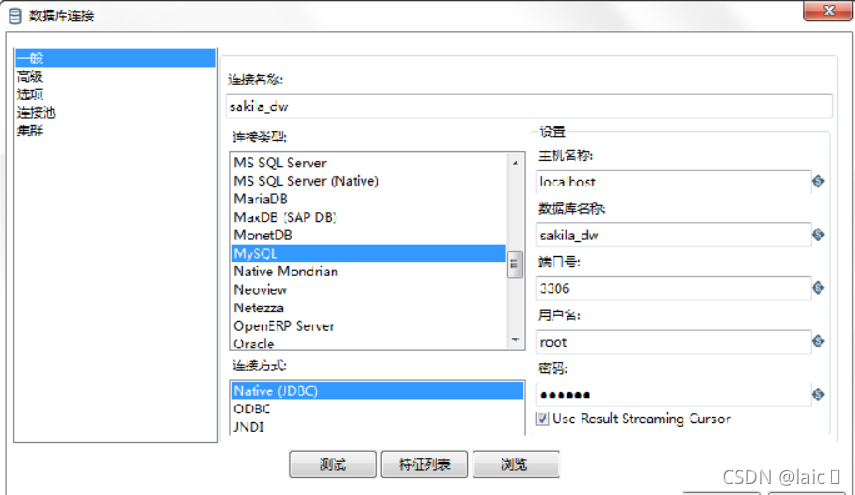Click the 测试 button

[333, 464]
